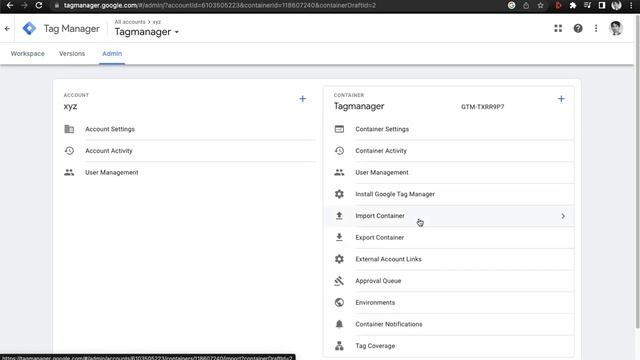Reload the page with the refresh icon
The height and width of the screenshot is (360, 640).
point(39,5)
